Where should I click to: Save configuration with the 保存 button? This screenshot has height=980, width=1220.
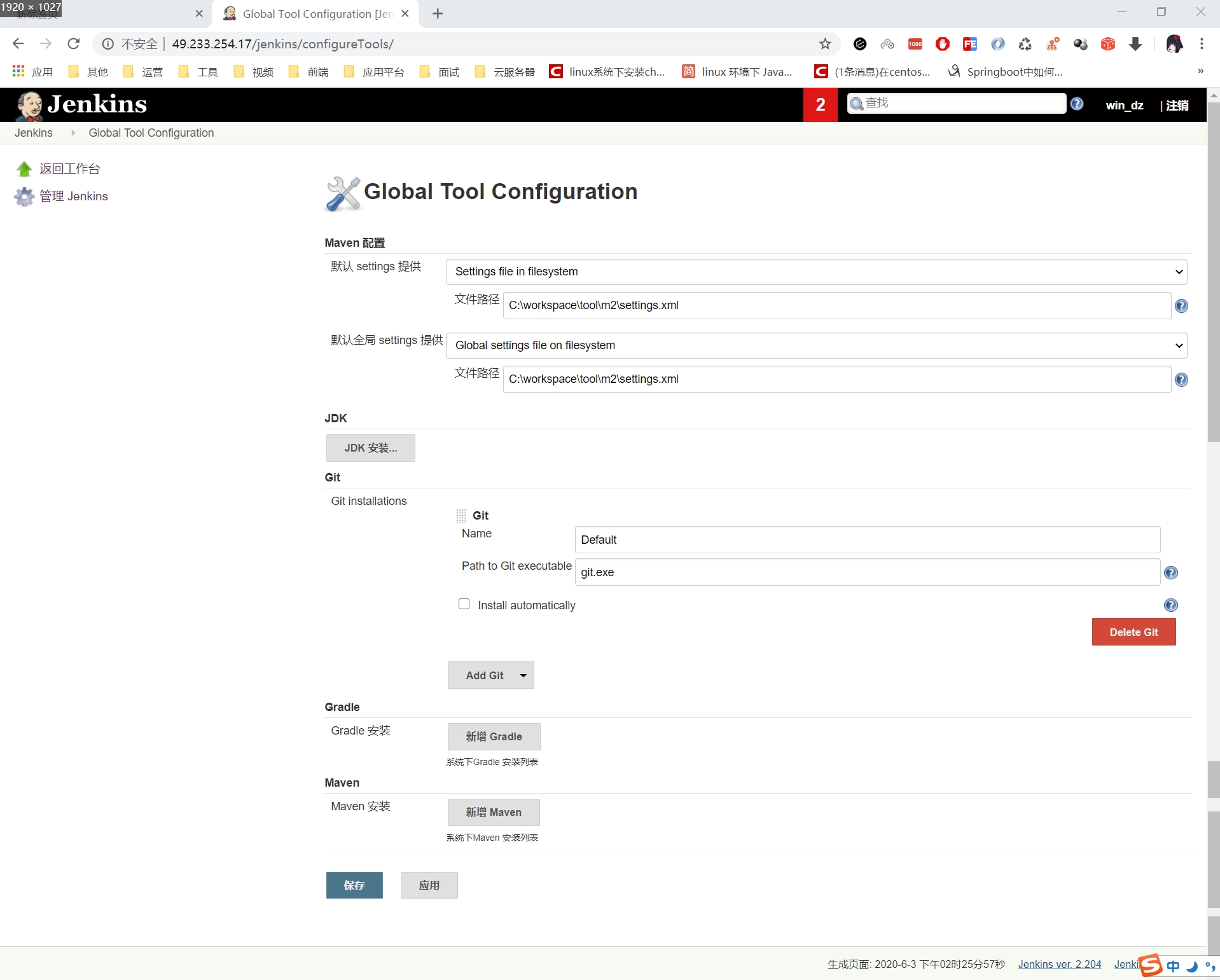pyautogui.click(x=354, y=885)
